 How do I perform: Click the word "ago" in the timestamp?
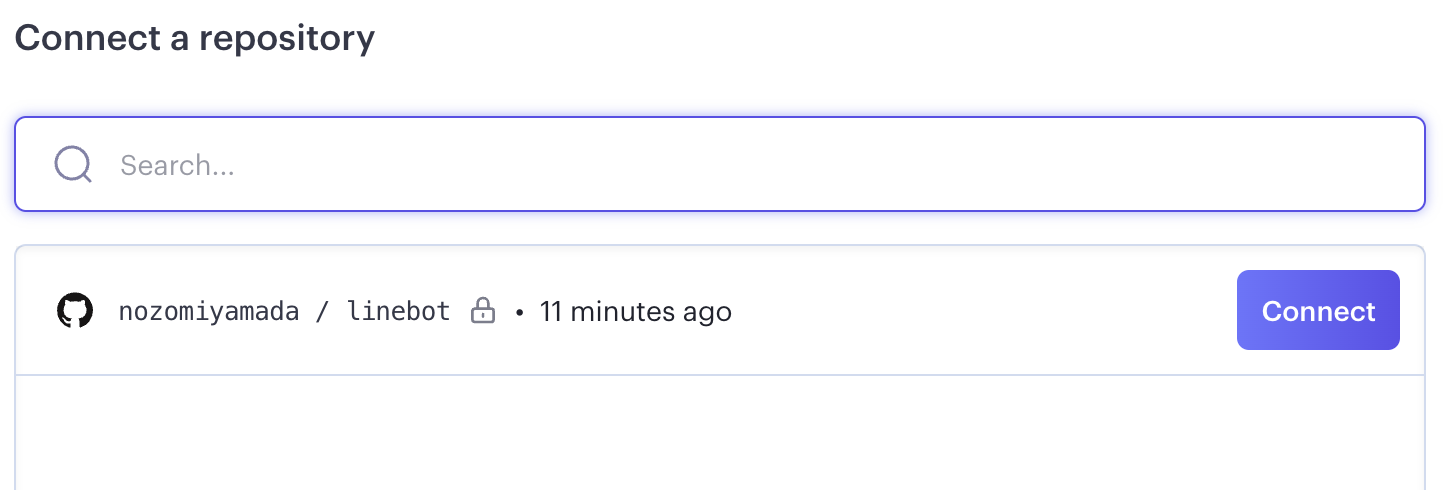pos(708,311)
